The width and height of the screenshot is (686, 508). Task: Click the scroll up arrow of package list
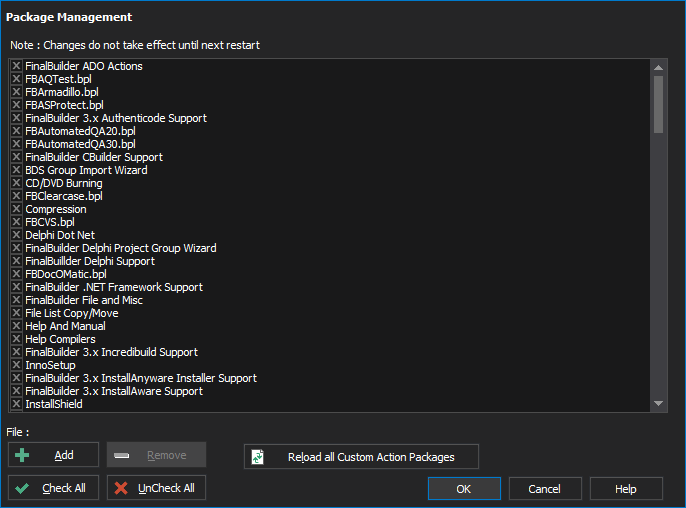[x=658, y=67]
